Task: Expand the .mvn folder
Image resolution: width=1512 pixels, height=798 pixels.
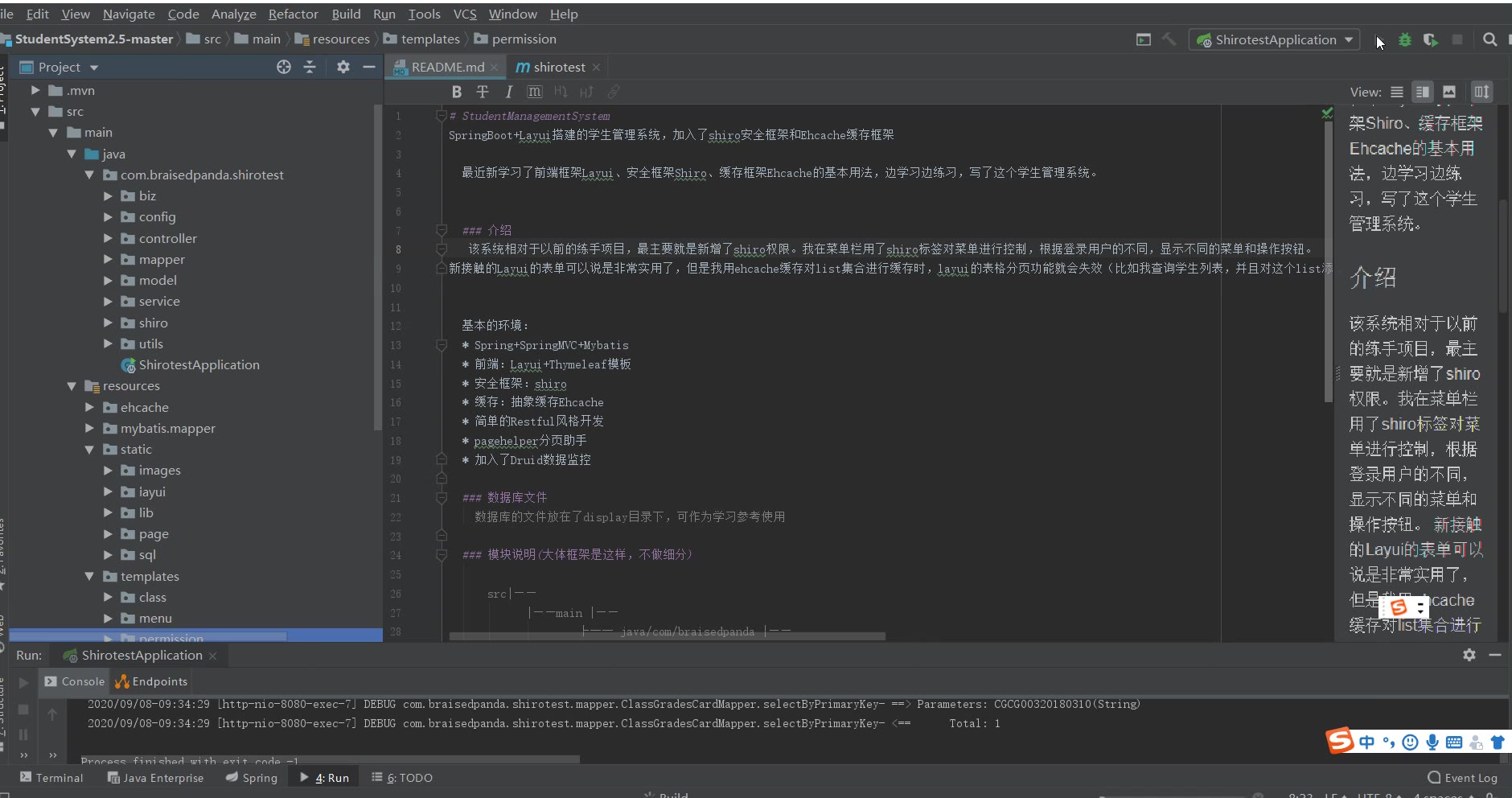Action: point(35,90)
